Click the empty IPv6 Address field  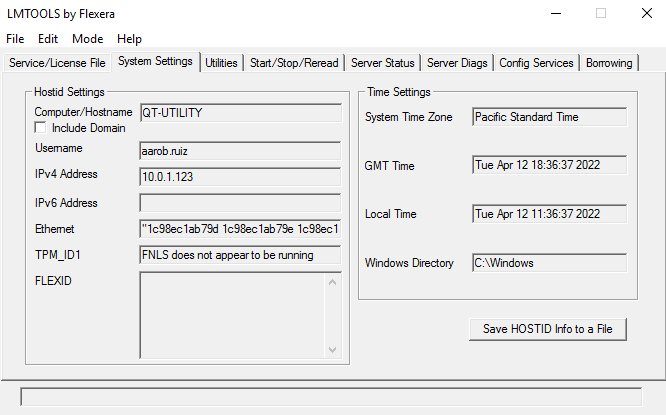[240, 203]
